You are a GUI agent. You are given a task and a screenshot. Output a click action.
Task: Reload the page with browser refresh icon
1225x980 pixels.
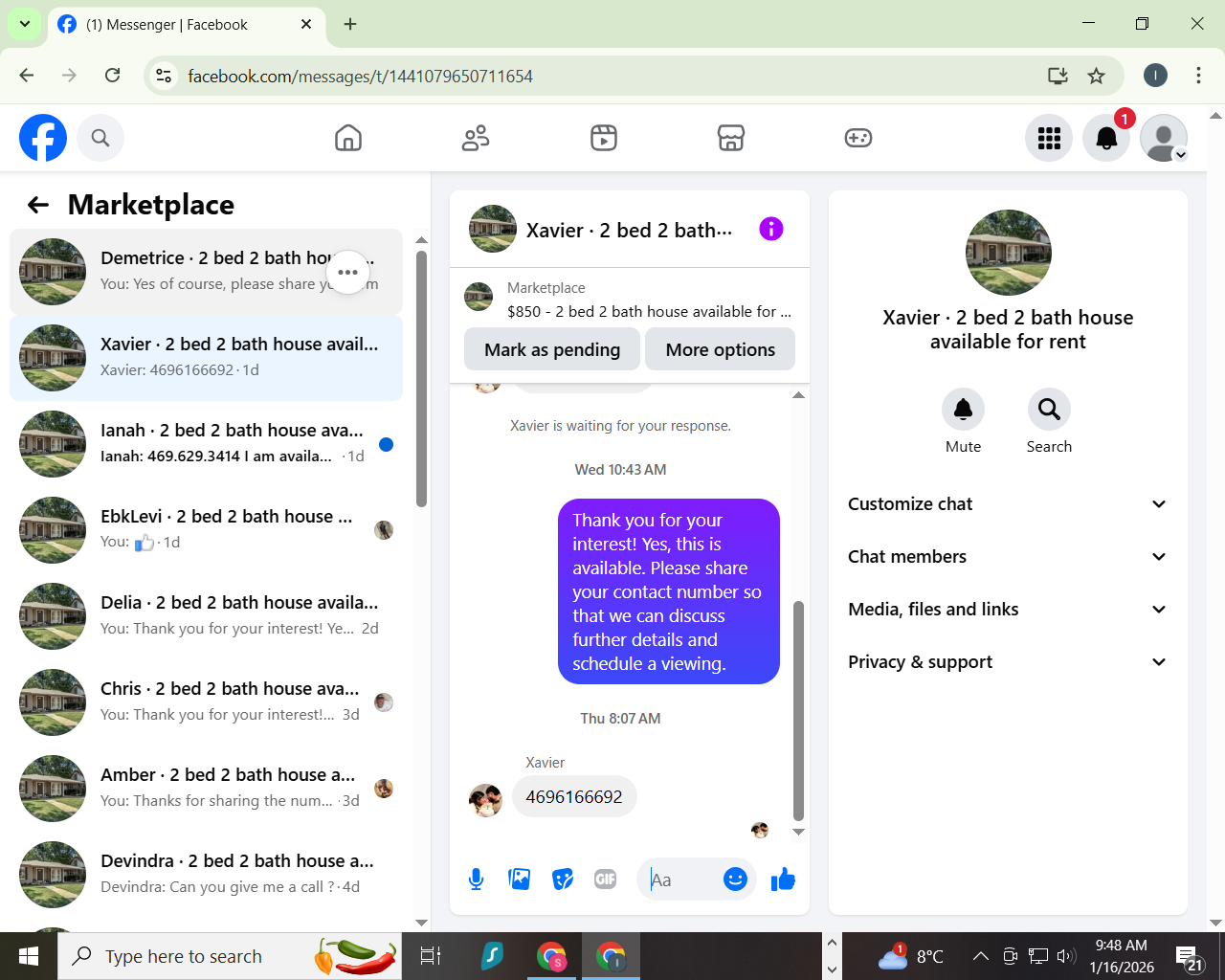point(113,76)
